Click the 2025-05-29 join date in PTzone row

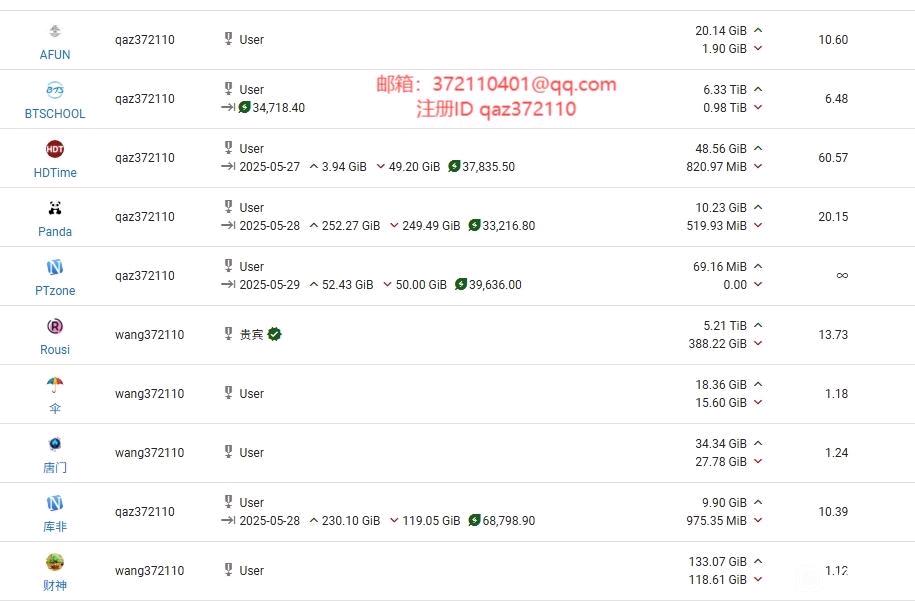pos(269,285)
